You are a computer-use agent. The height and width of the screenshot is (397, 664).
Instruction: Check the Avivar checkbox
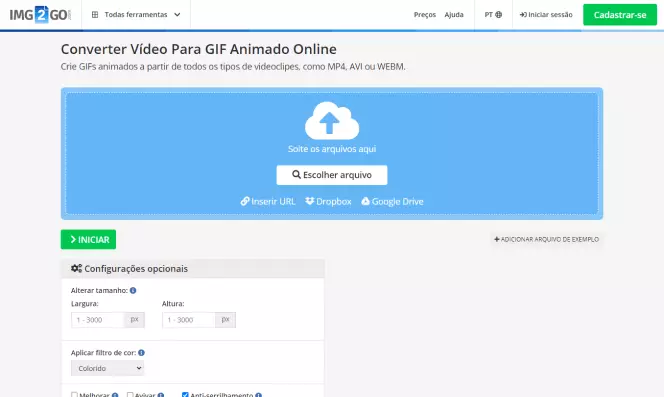[130, 395]
